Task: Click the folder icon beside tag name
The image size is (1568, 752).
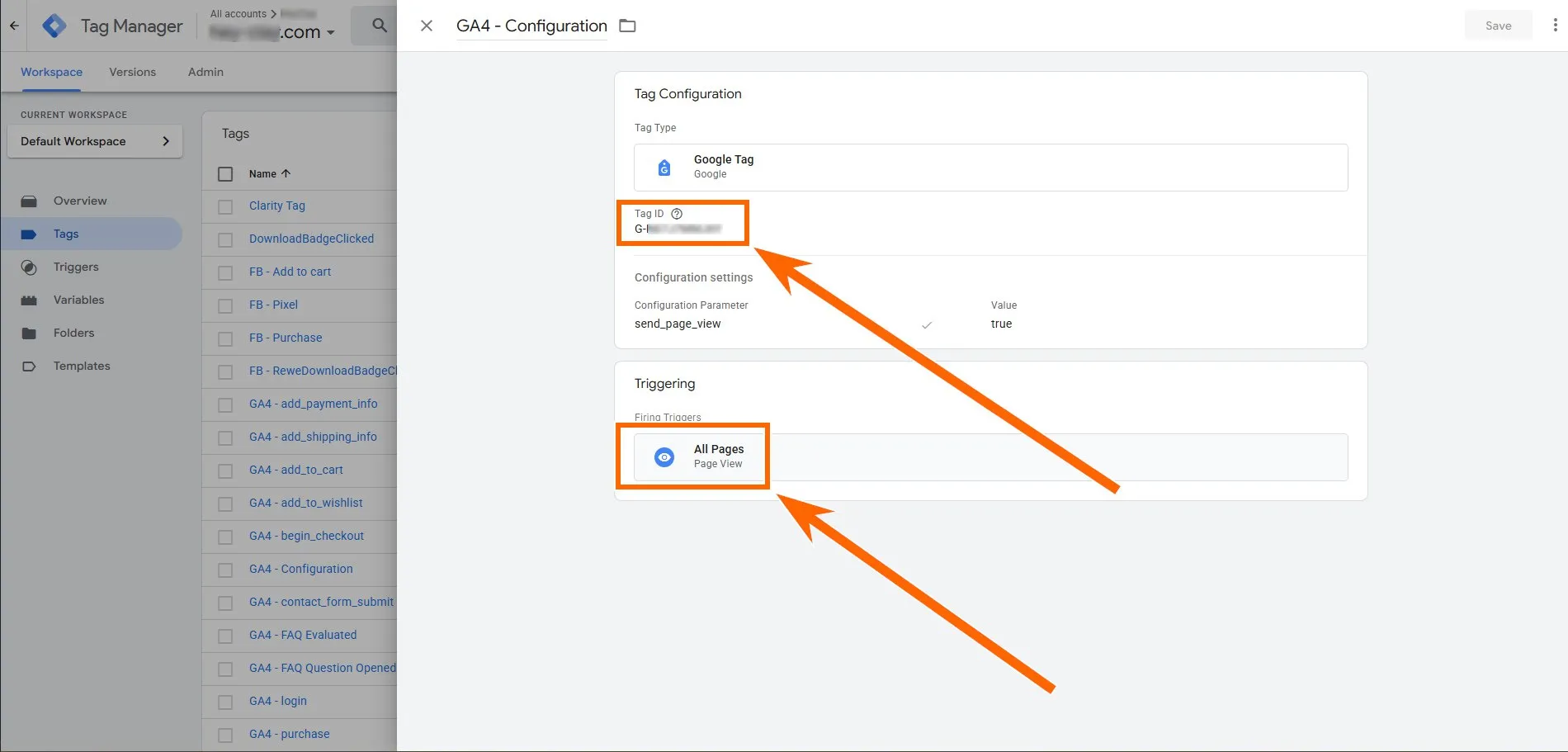Action: point(627,26)
